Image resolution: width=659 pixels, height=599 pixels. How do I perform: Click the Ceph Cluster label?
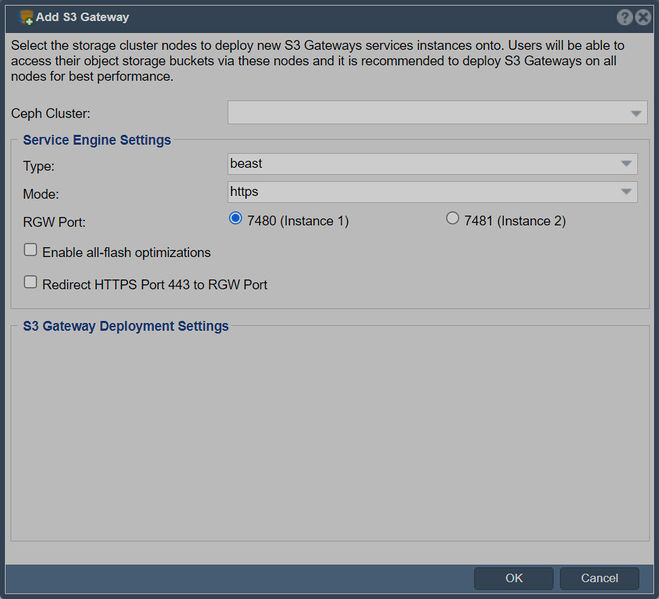(50, 113)
